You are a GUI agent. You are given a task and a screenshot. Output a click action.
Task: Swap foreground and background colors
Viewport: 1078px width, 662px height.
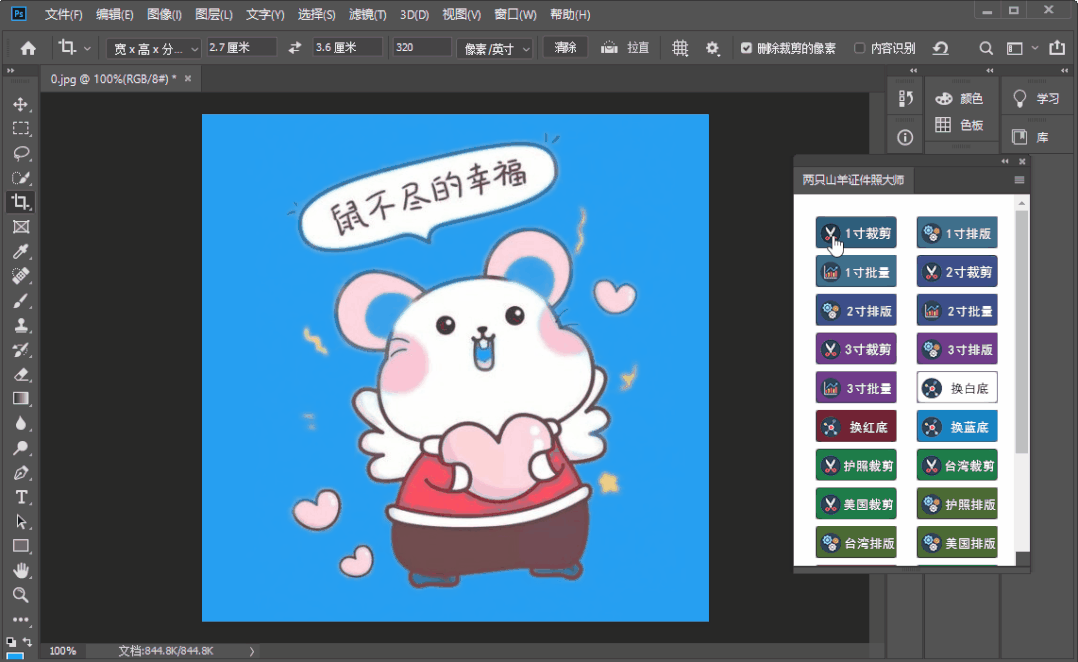pyautogui.click(x=28, y=641)
